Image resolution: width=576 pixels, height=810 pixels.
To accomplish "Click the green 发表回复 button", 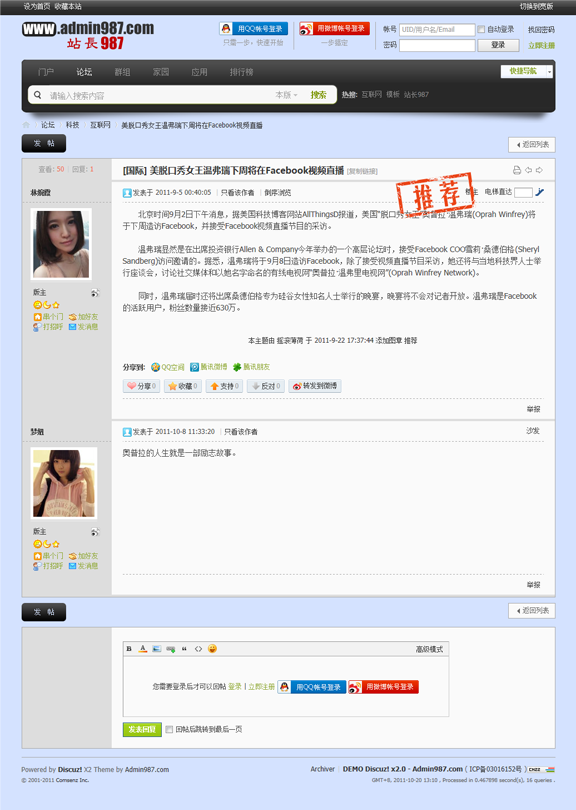I will pos(142,729).
